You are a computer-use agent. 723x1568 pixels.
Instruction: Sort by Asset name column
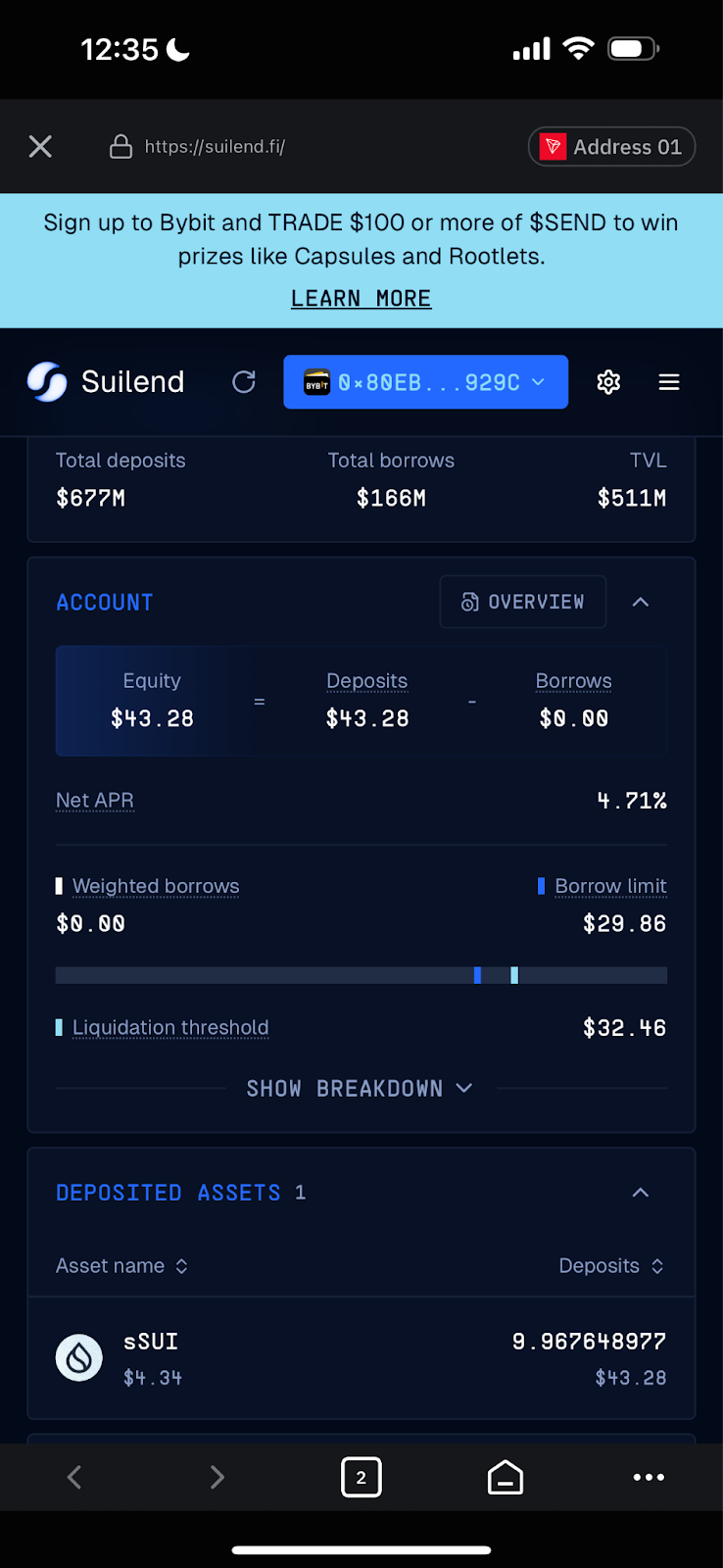pyautogui.click(x=121, y=1266)
